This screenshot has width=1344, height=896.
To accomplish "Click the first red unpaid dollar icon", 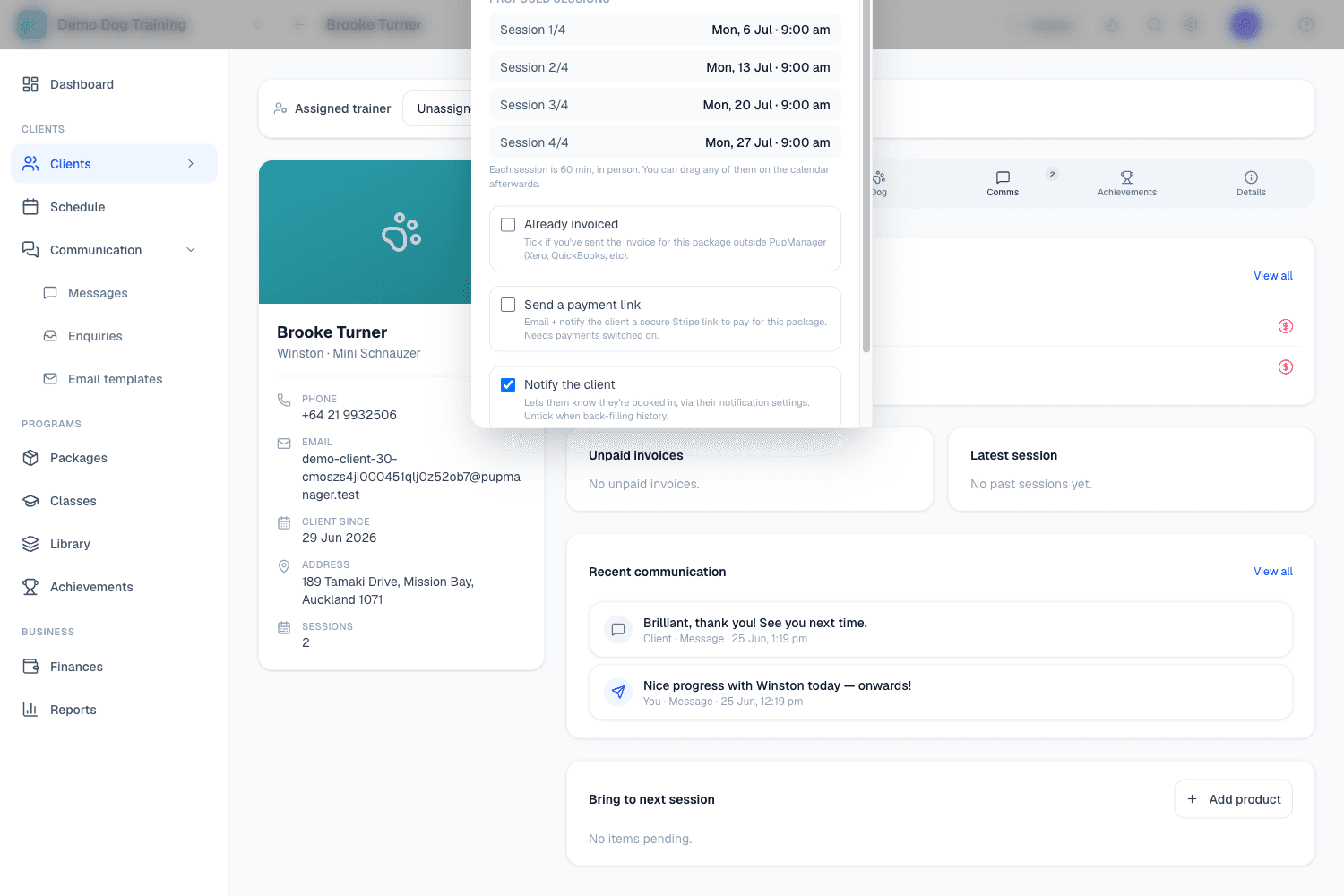I will pos(1286,326).
